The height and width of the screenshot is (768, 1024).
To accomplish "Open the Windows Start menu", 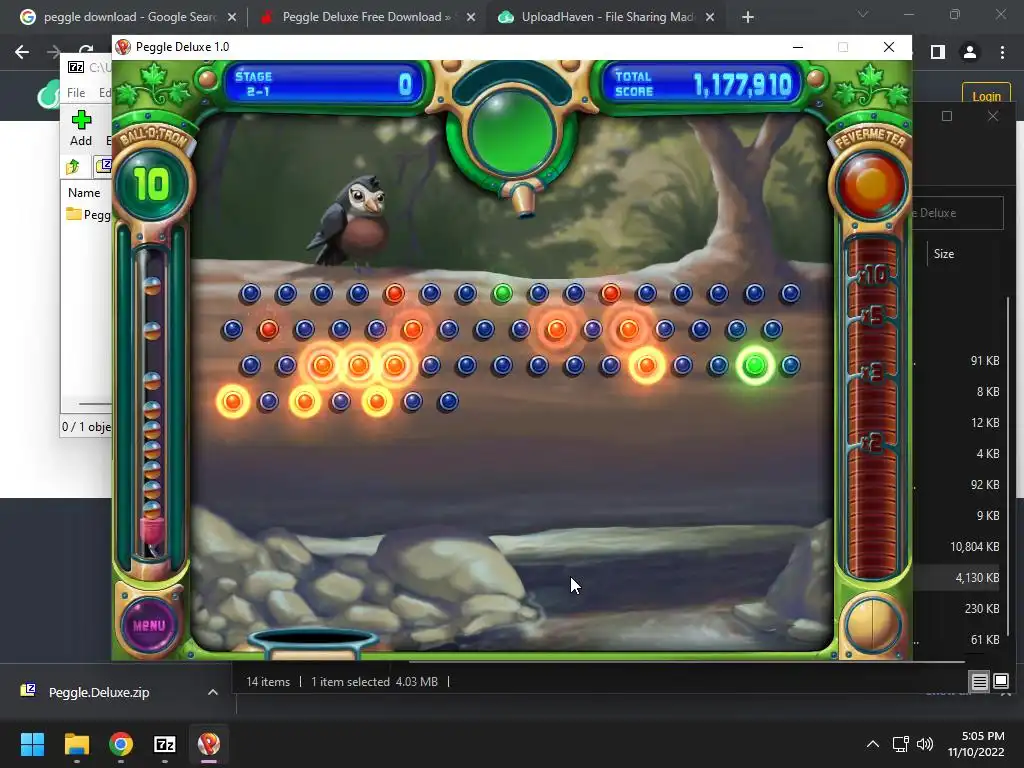I will pyautogui.click(x=32, y=744).
